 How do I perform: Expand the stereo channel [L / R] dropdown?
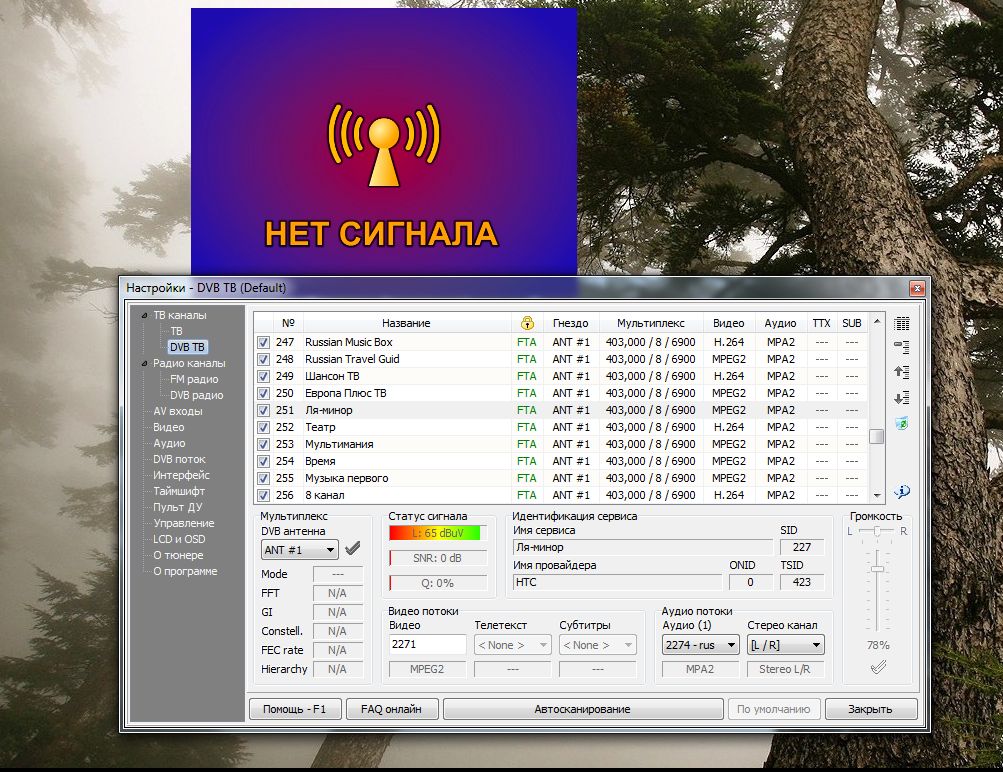tap(785, 645)
